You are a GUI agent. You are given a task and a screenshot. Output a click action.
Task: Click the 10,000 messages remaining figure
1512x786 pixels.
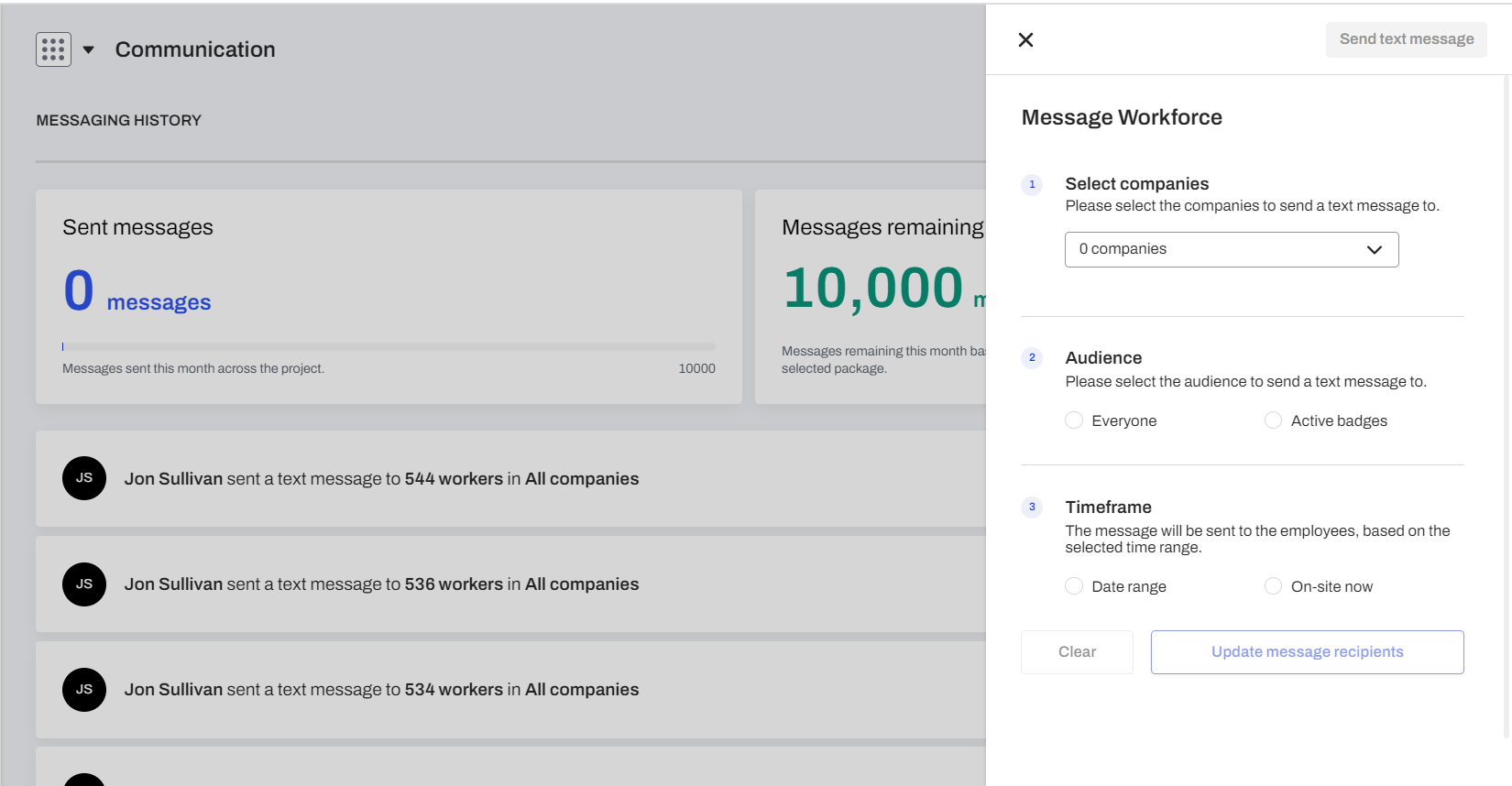[872, 289]
